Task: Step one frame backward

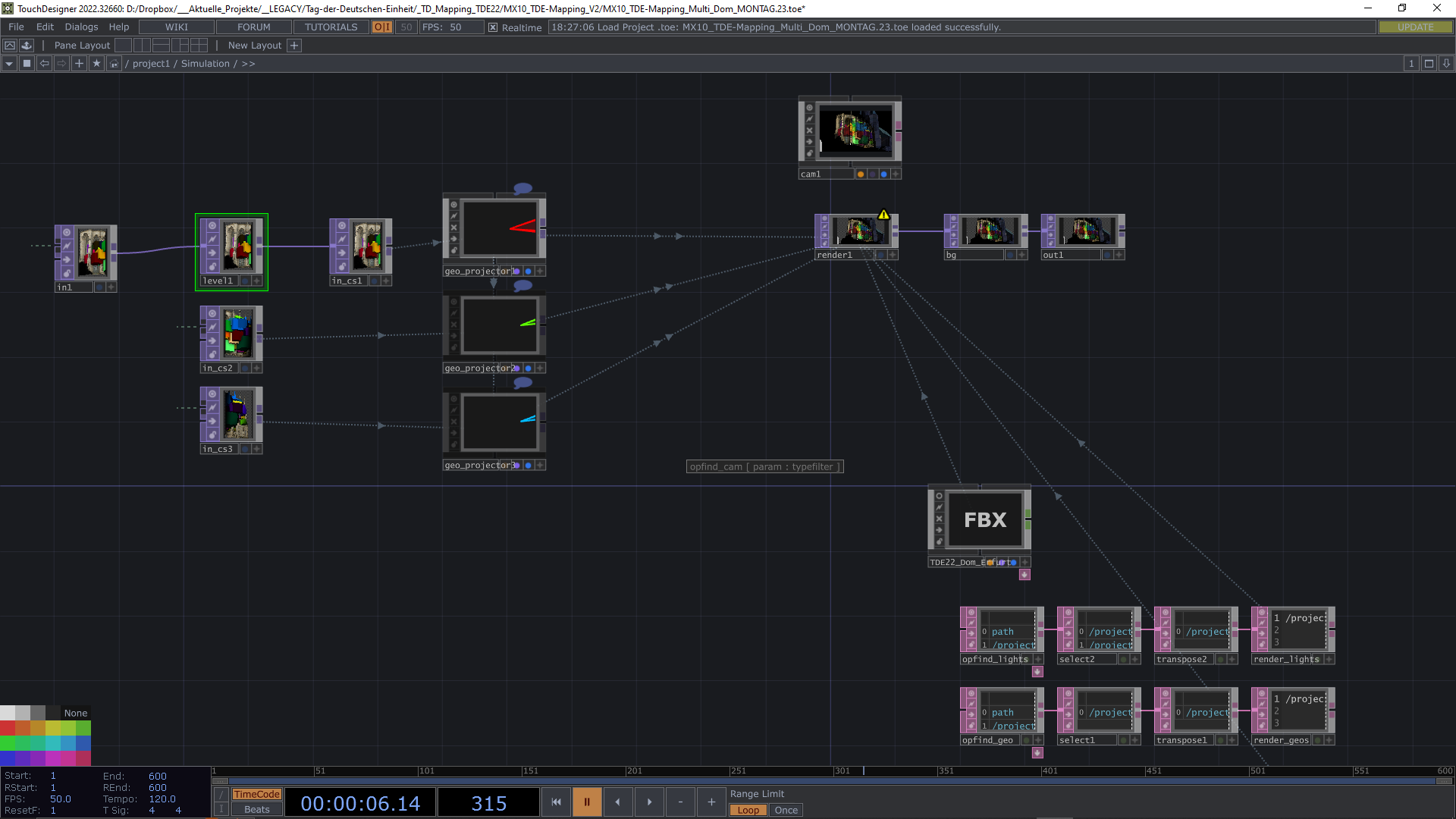Action: tap(617, 802)
